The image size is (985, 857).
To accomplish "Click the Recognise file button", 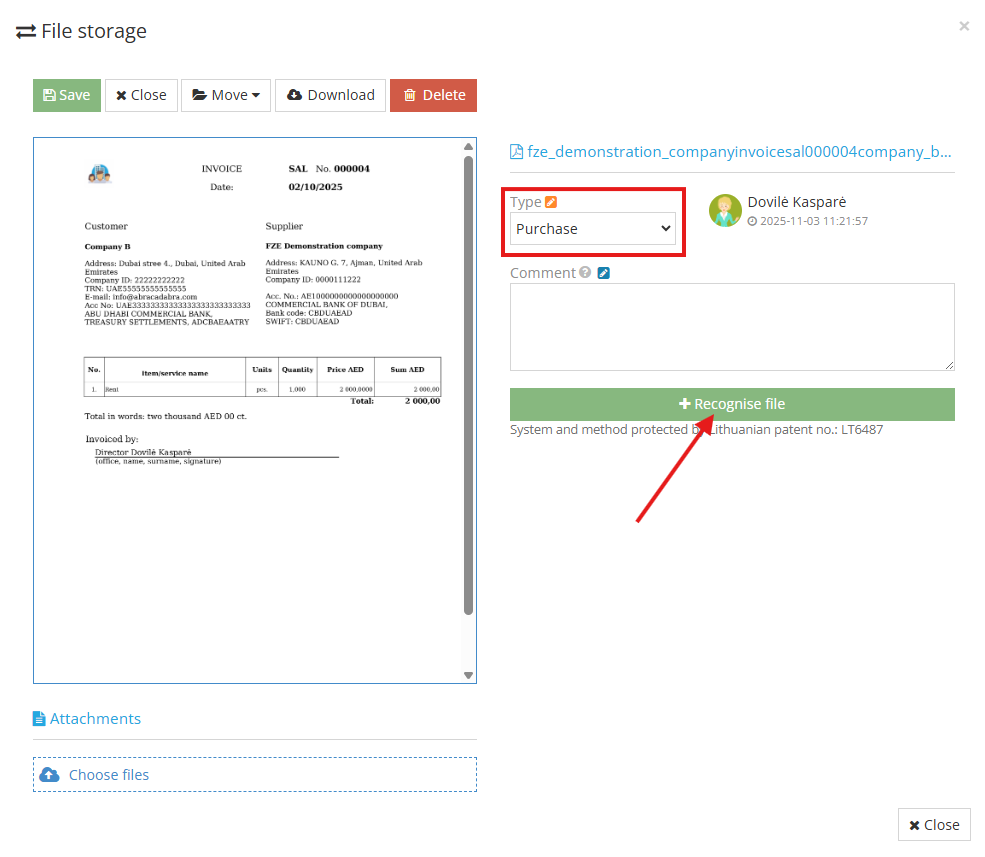I will tap(732, 404).
